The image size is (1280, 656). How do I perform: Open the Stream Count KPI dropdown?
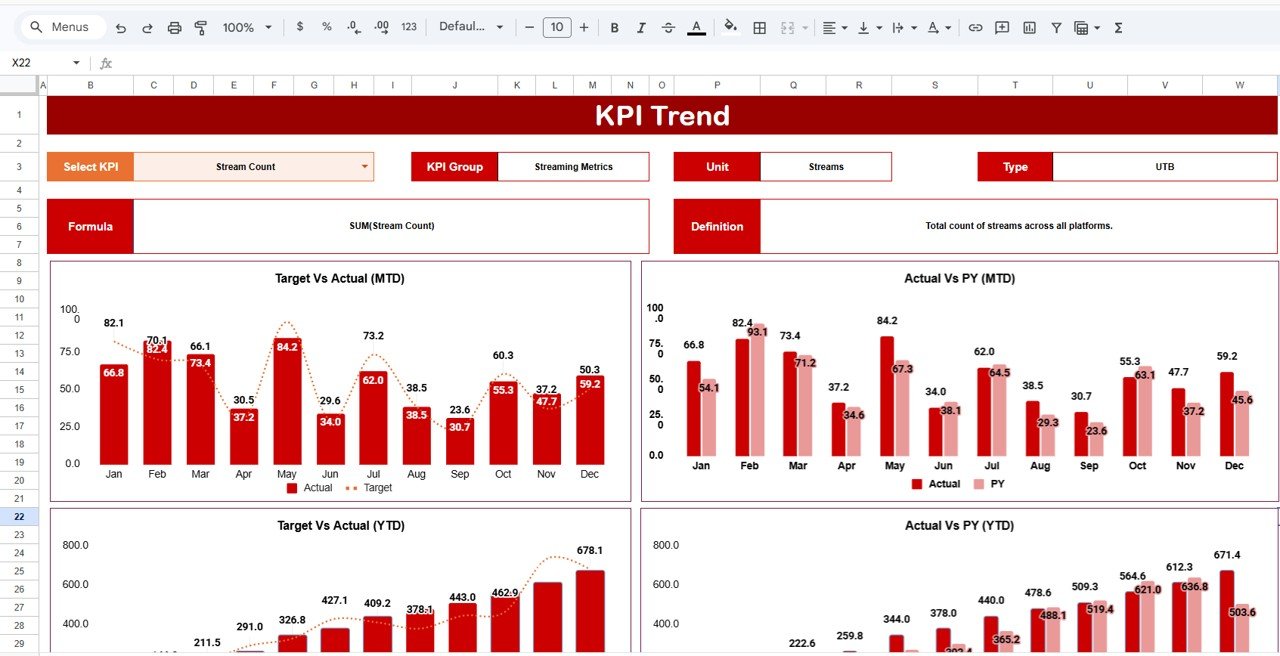364,166
